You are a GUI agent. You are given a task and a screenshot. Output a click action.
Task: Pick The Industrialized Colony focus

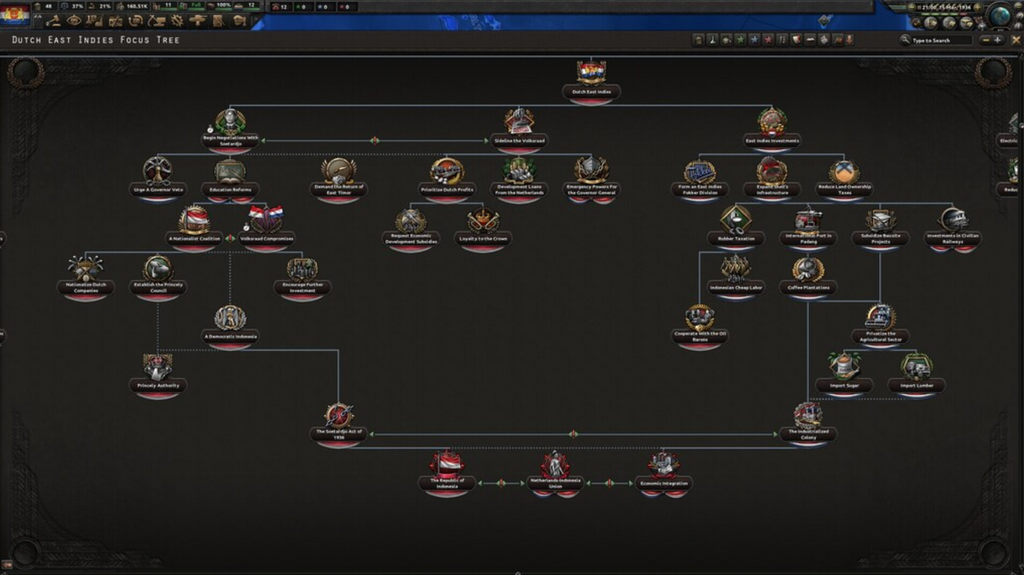(808, 423)
